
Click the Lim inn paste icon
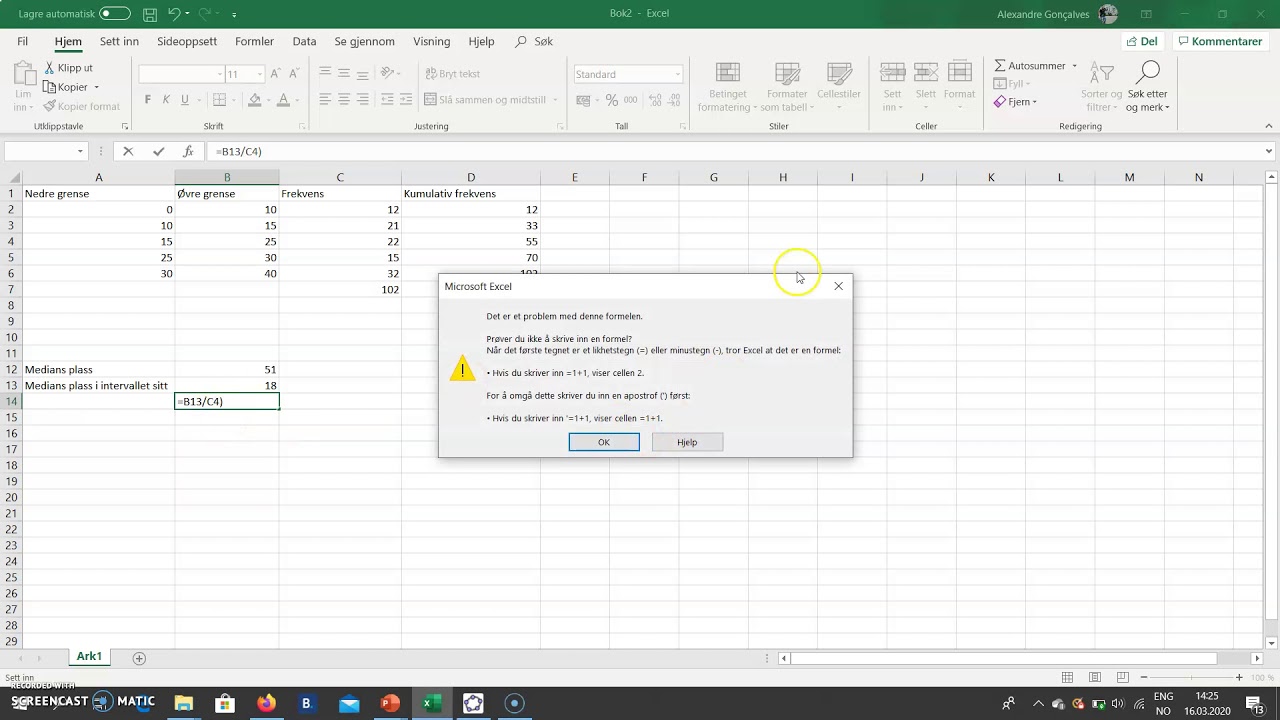[23, 74]
